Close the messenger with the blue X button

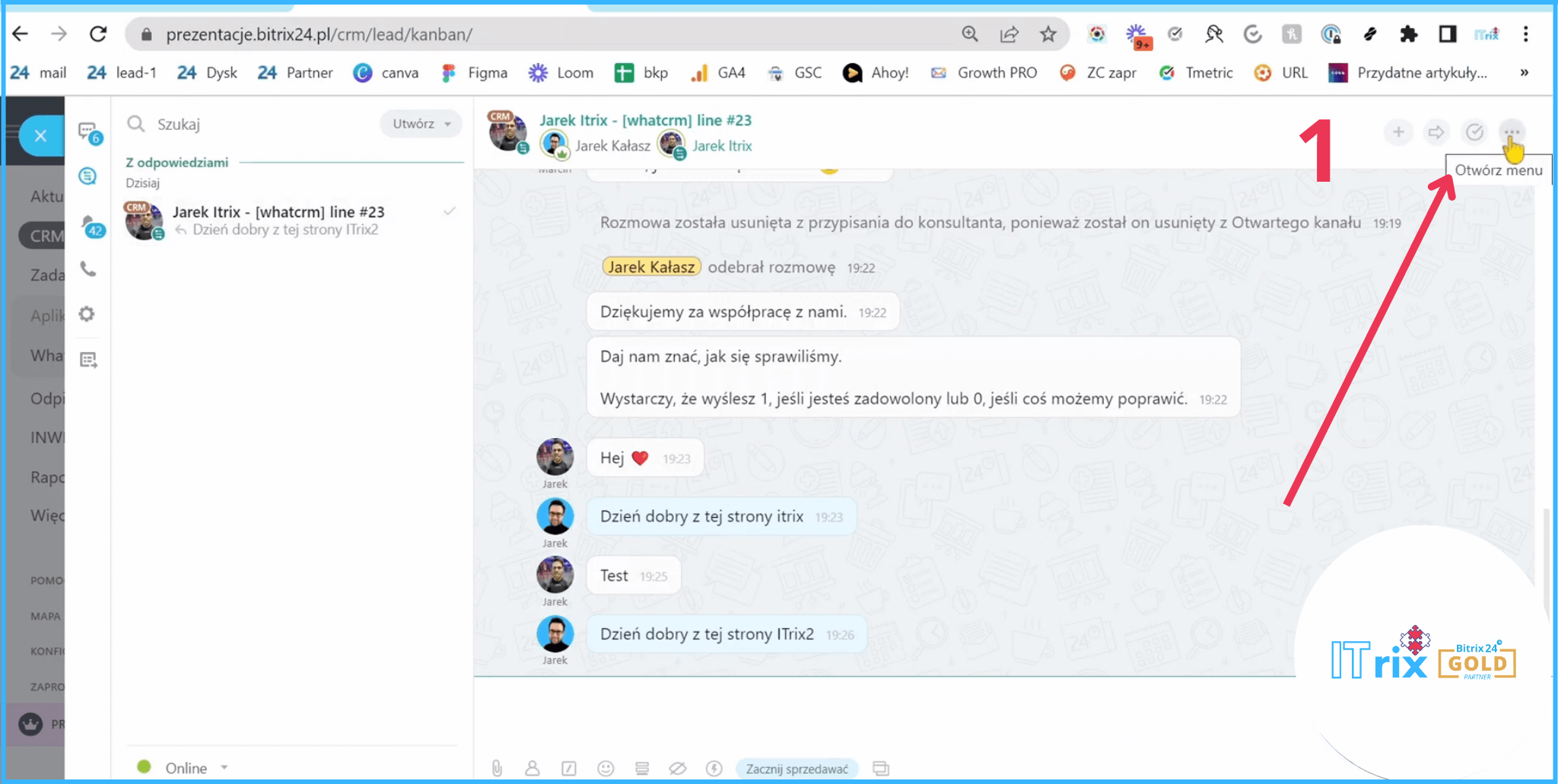(41, 136)
